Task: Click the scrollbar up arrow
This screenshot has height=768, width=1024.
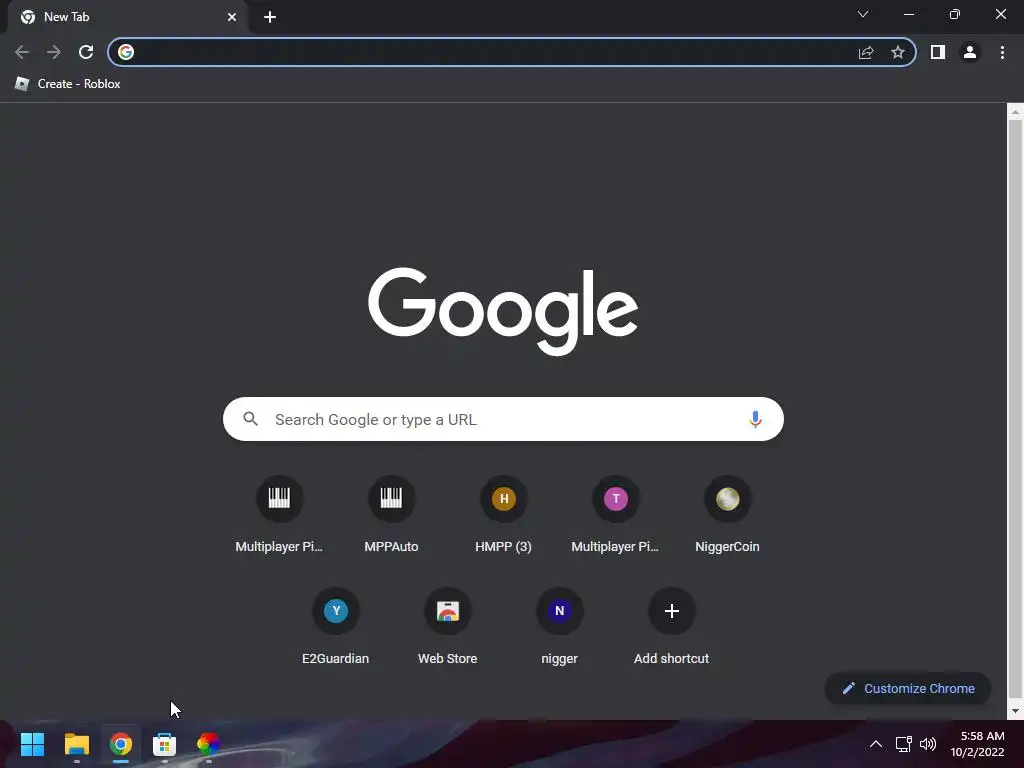Action: pyautogui.click(x=1015, y=112)
